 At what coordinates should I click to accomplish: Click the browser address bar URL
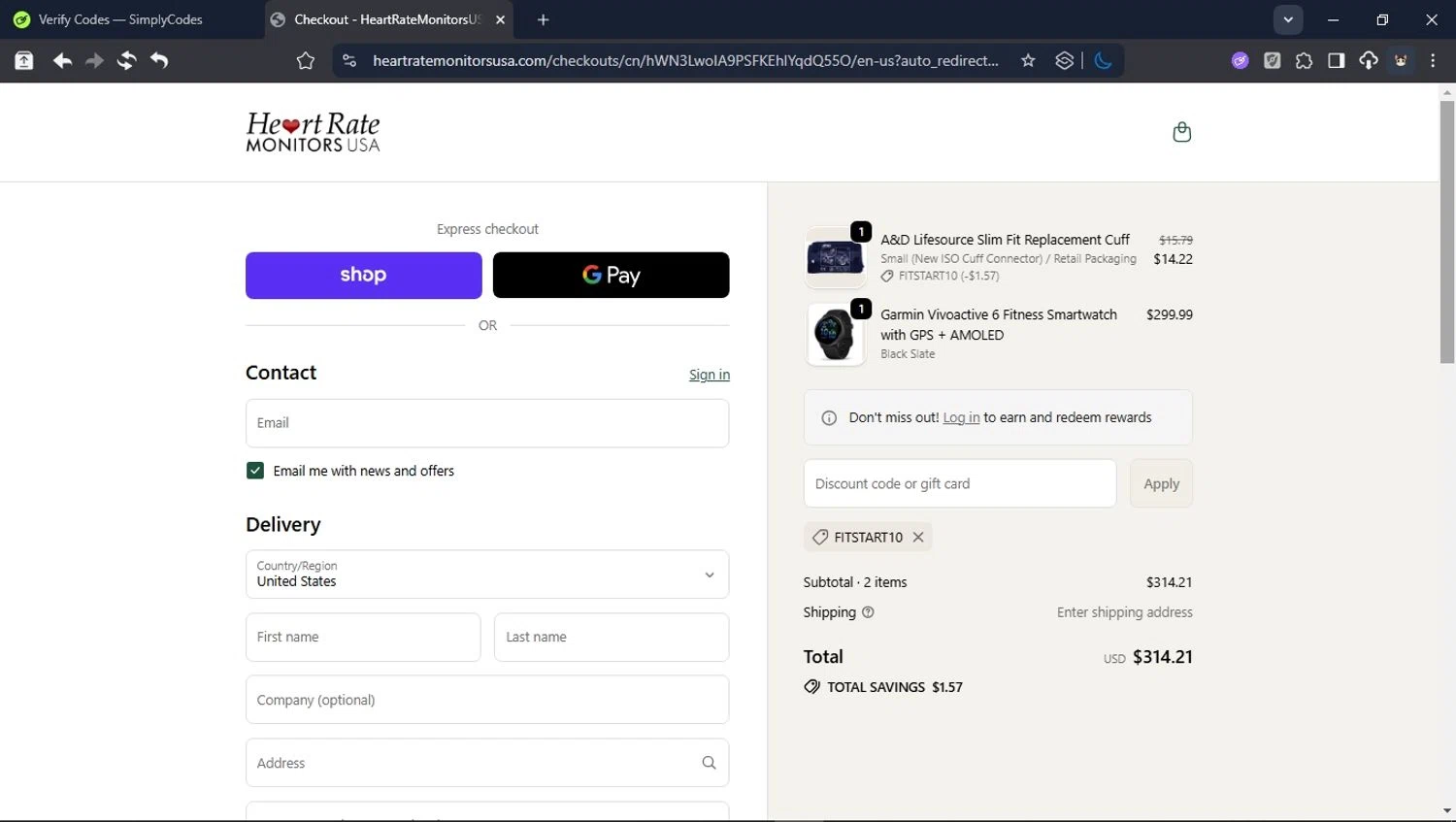click(x=685, y=61)
